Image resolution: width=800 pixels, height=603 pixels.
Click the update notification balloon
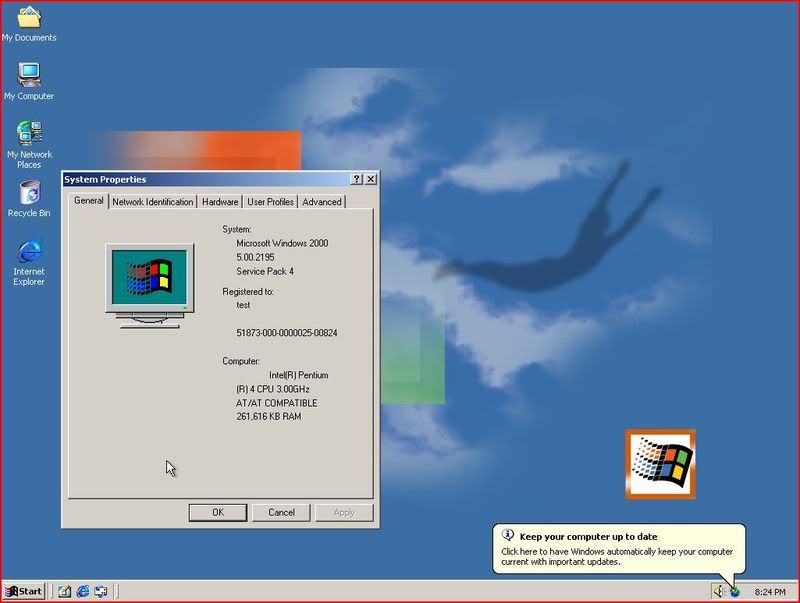pyautogui.click(x=617, y=549)
